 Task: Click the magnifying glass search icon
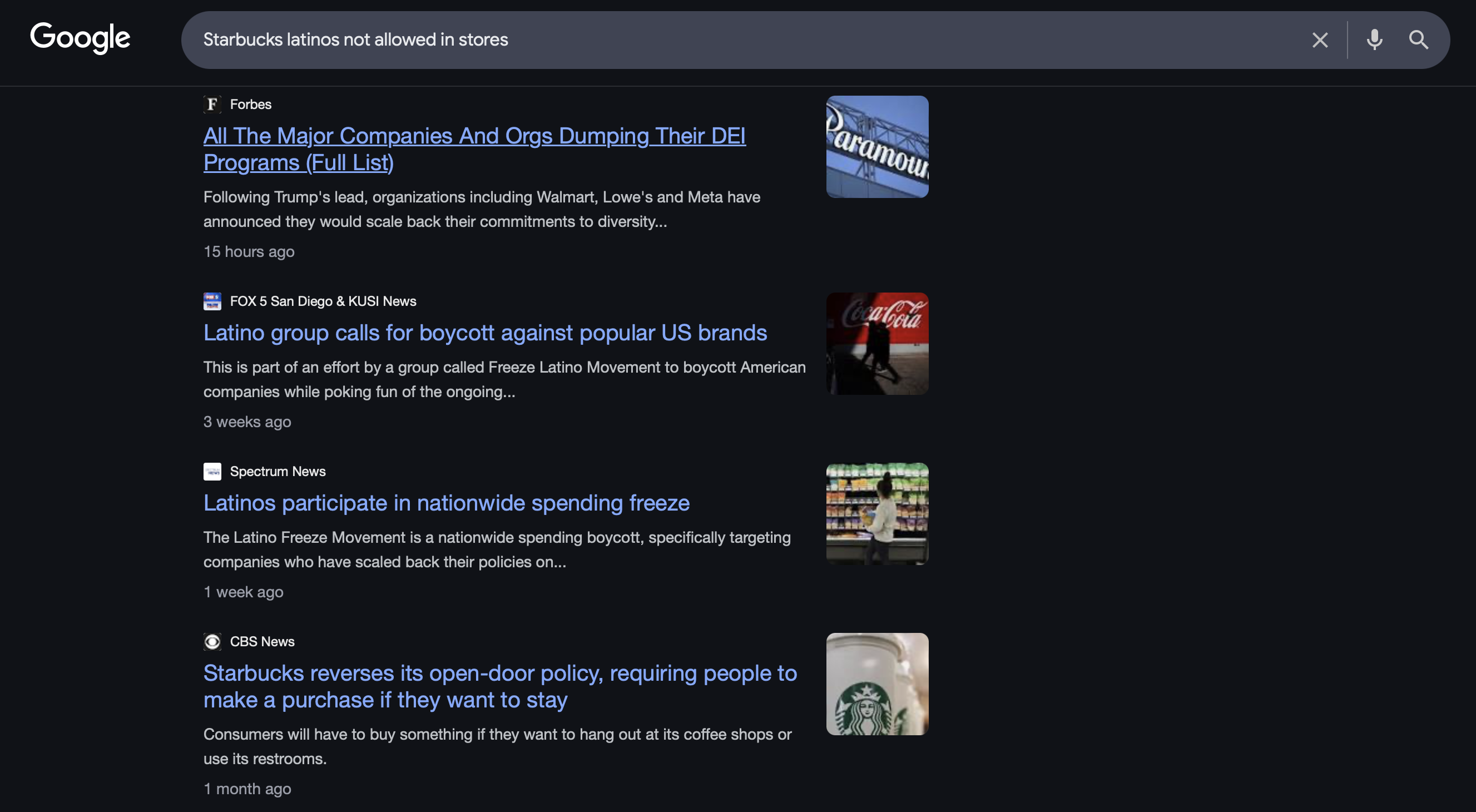1418,40
